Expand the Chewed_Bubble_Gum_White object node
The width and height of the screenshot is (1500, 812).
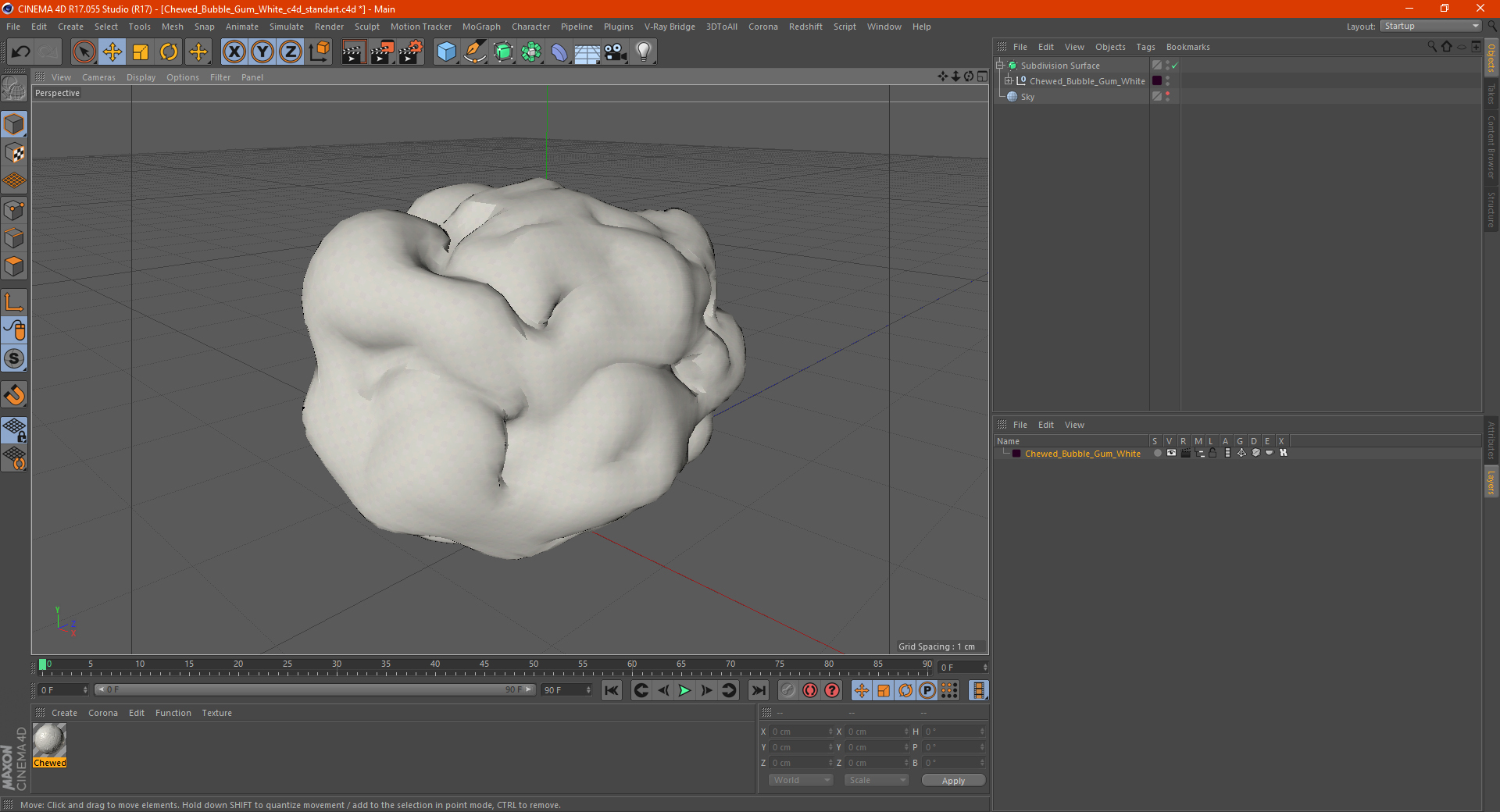[1009, 81]
